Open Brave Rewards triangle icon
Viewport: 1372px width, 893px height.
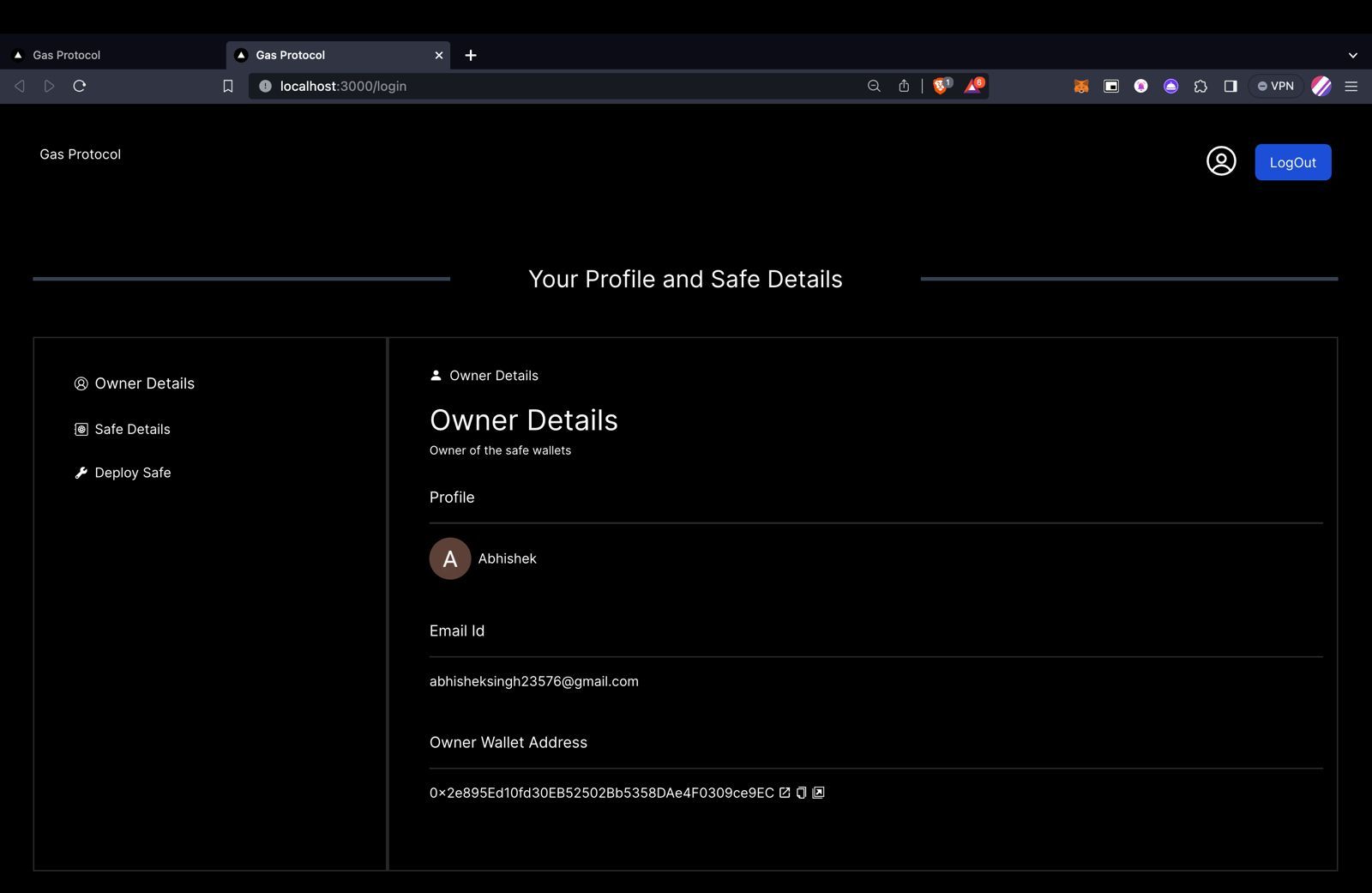click(973, 86)
